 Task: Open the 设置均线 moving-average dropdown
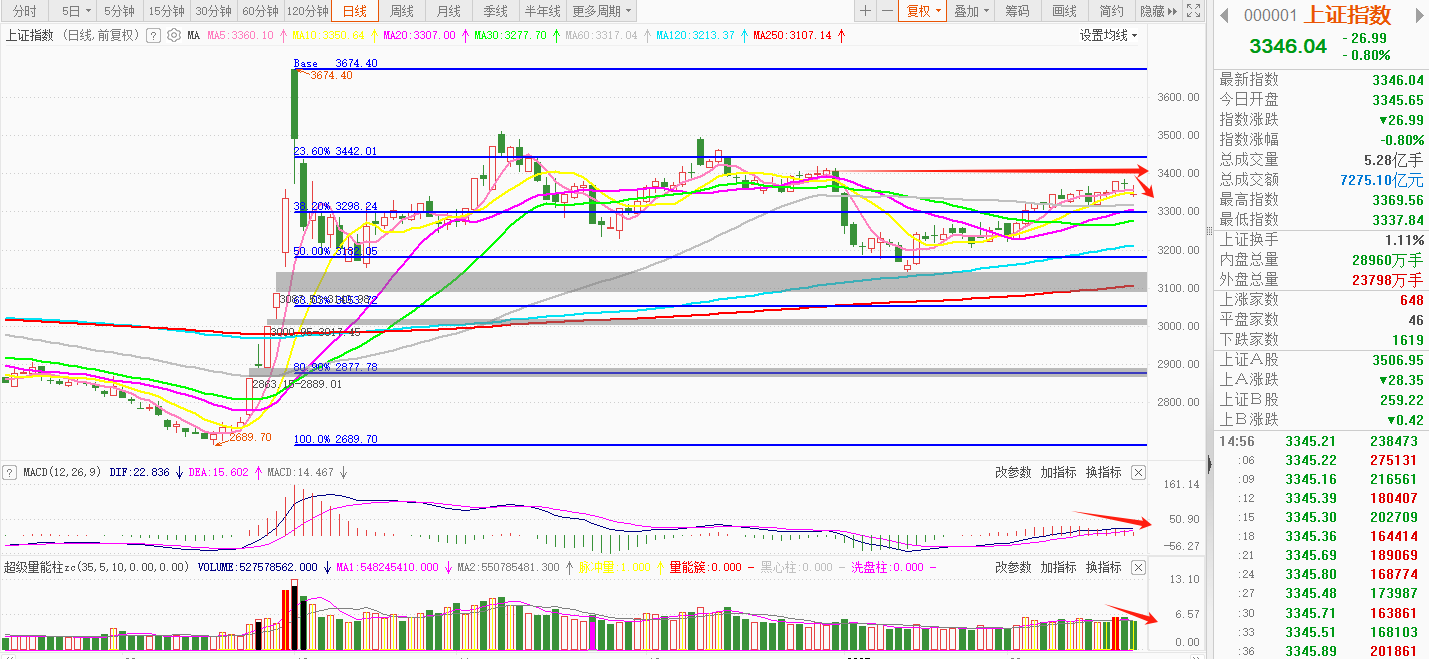tap(1109, 35)
